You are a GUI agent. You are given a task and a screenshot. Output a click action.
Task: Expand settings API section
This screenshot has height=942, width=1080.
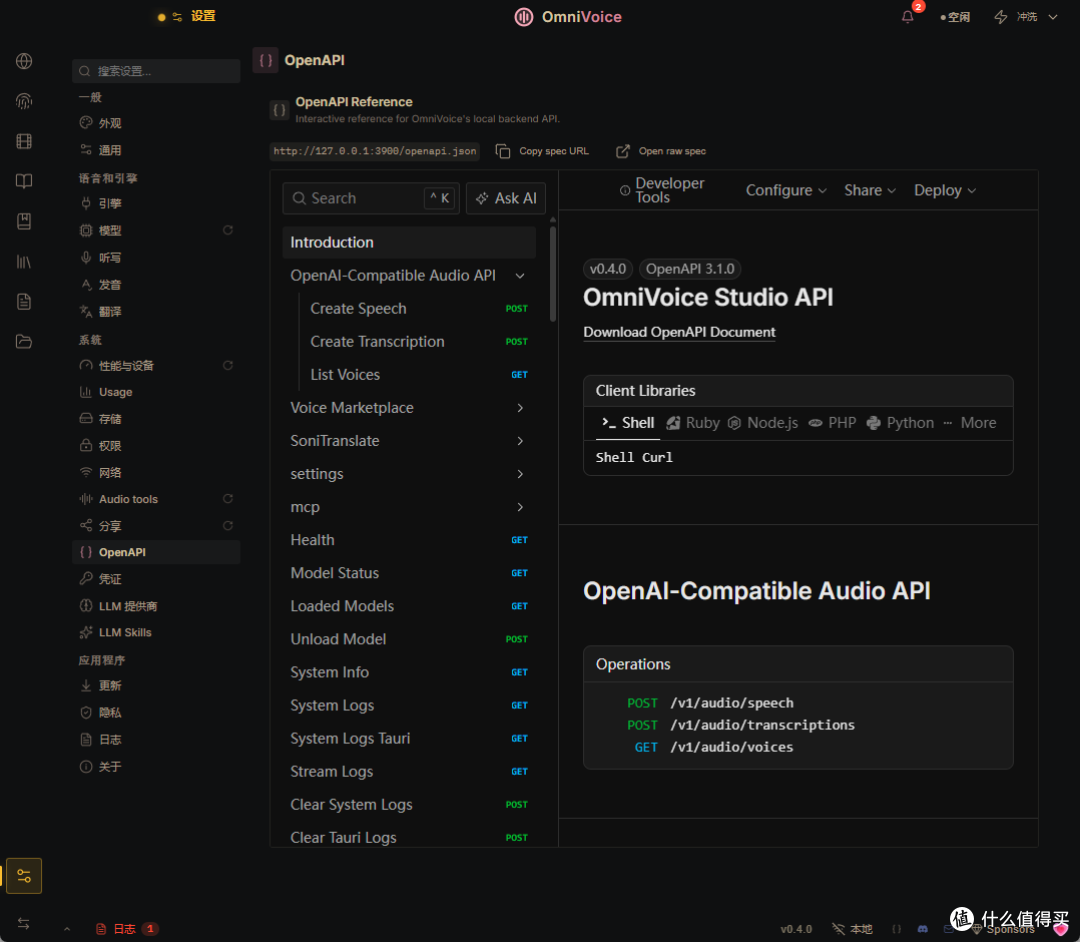(520, 474)
